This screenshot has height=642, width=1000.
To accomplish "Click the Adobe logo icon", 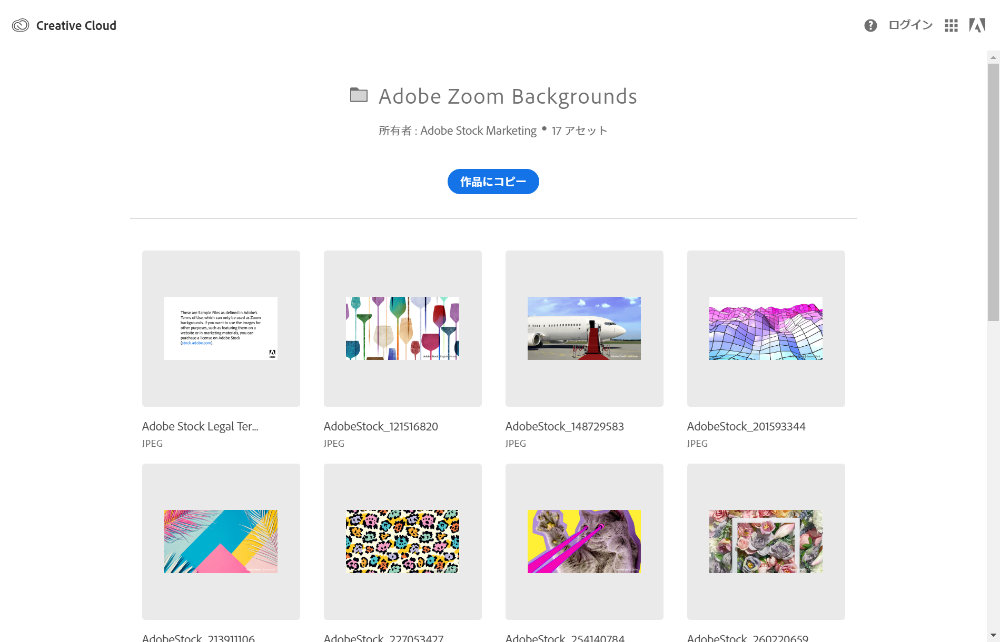I will (x=977, y=26).
